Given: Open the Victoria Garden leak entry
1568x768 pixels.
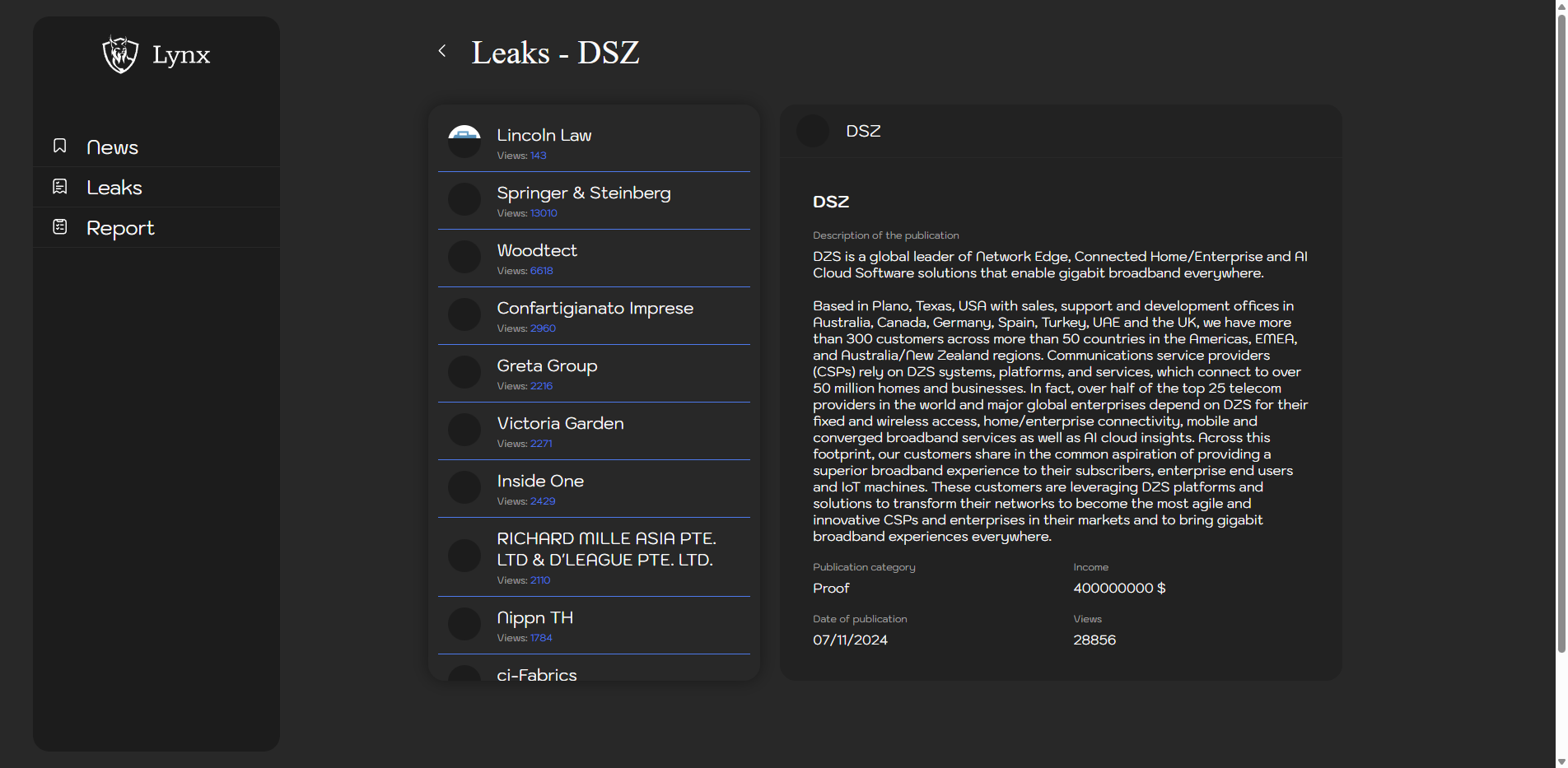Looking at the screenshot, I should 560,423.
